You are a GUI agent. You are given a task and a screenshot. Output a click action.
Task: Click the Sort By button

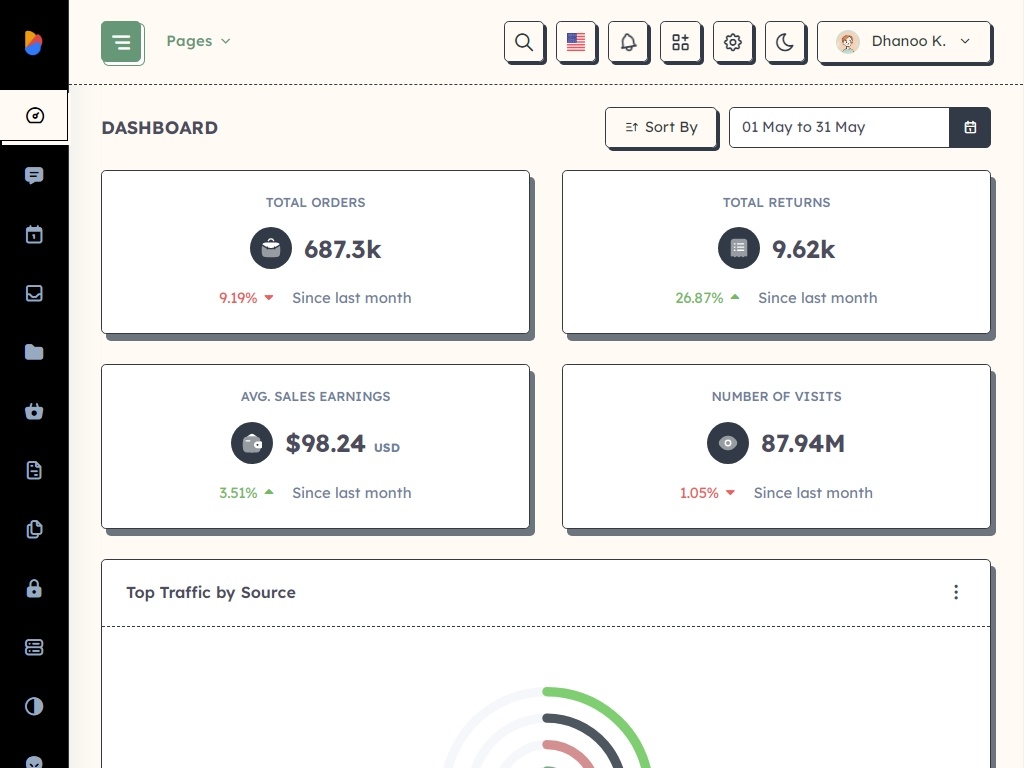(x=660, y=127)
